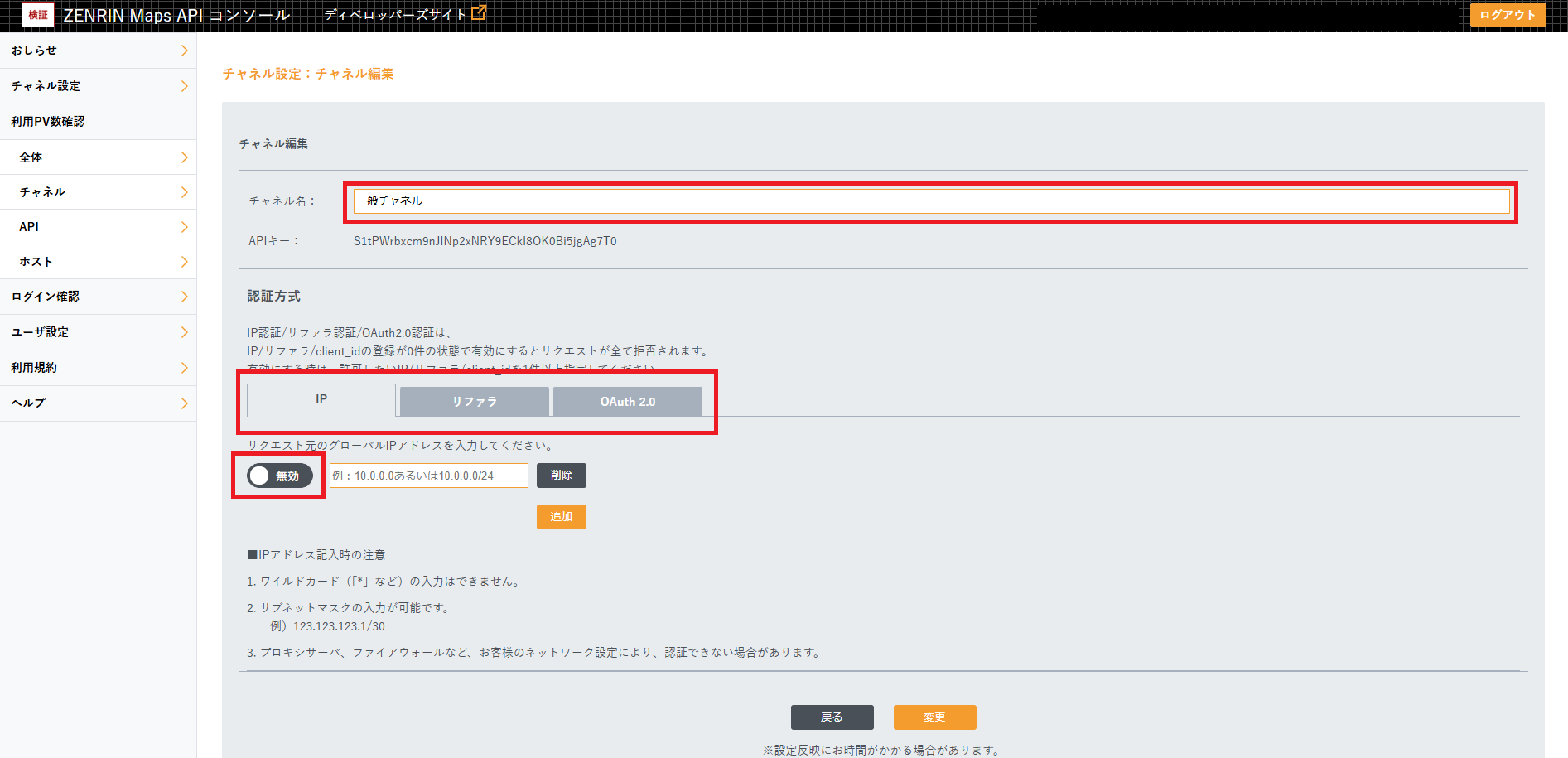Click the IP address input showing 10.0.0.0 example
The image size is (1568, 758).
428,475
